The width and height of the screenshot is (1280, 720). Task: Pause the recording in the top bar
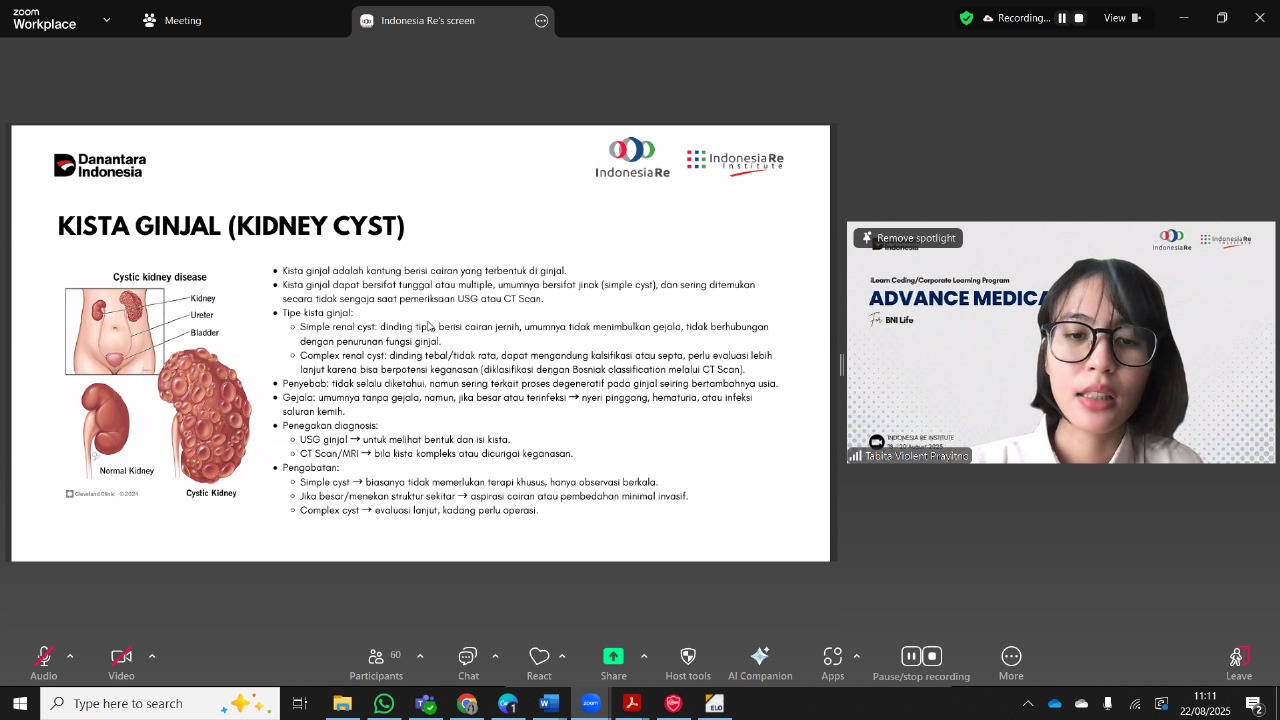click(1062, 18)
